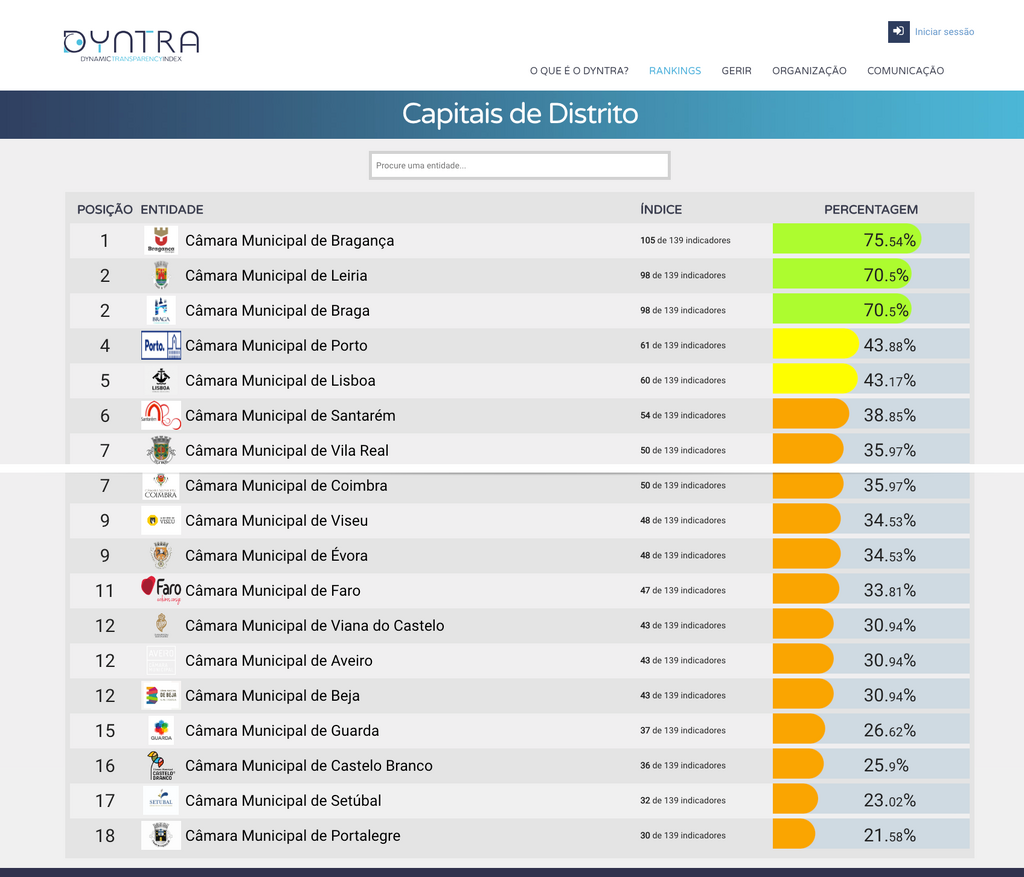The width and height of the screenshot is (1024, 877).
Task: Open Câmara Municipal de Portalegre
Action: pyautogui.click(x=293, y=835)
